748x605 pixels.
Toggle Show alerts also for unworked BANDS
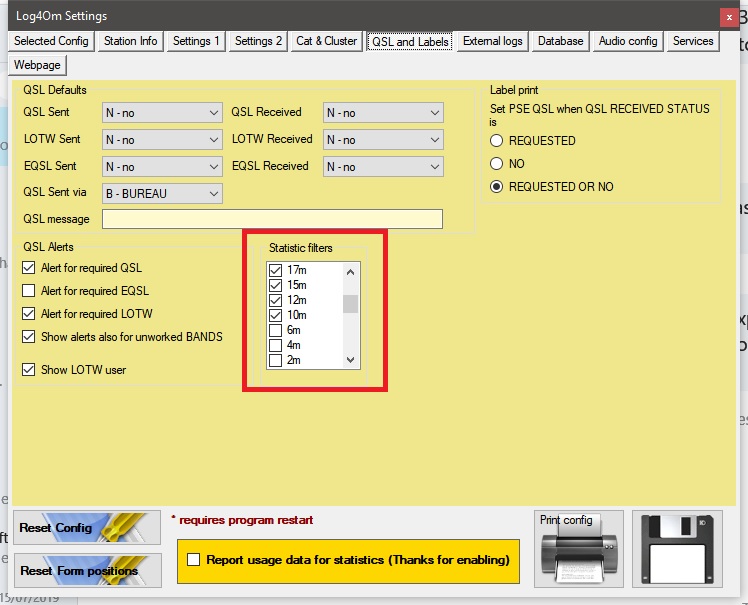coord(29,336)
